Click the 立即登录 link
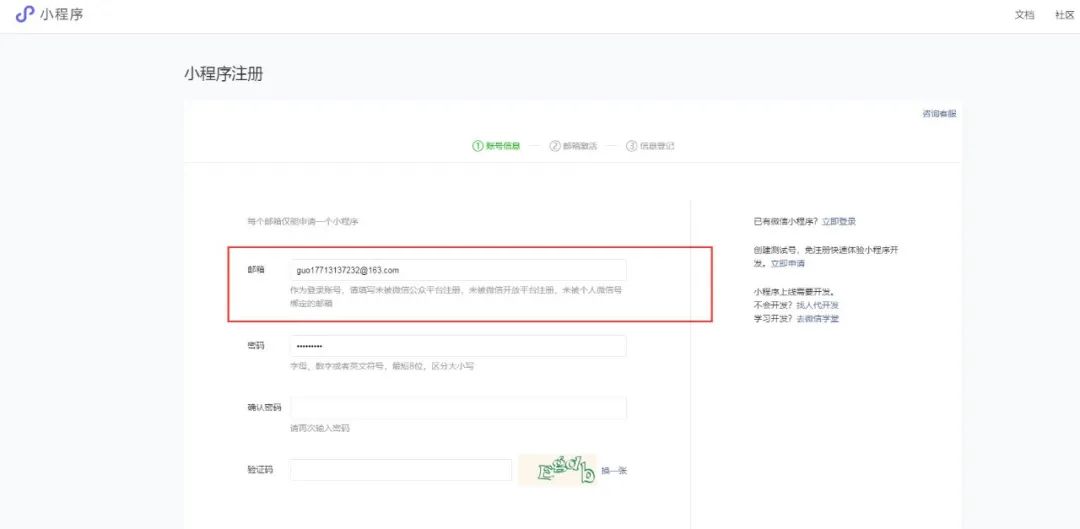The image size is (1080, 529). point(839,222)
